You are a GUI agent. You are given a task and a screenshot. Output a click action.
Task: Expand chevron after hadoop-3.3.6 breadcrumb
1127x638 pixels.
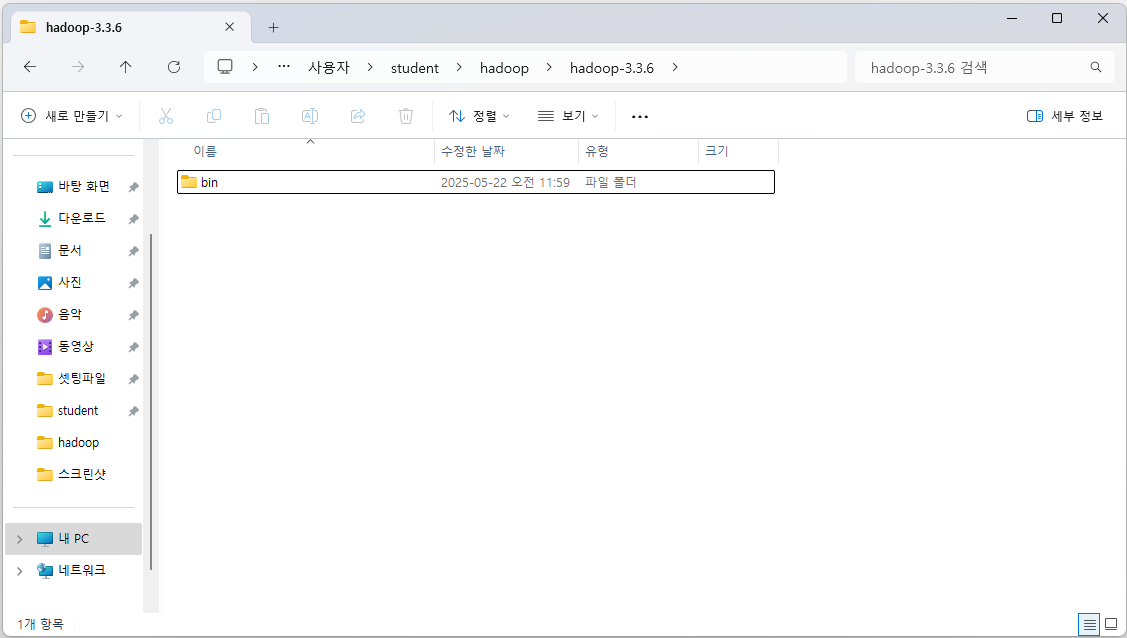(674, 67)
